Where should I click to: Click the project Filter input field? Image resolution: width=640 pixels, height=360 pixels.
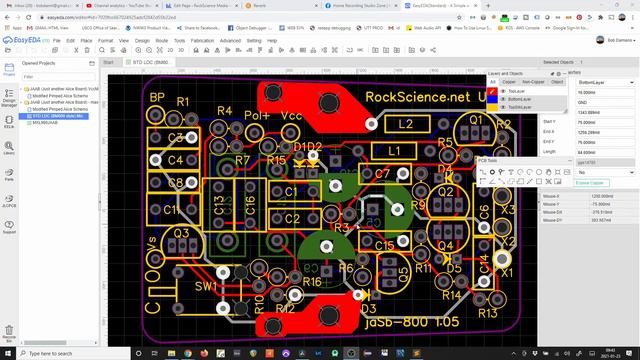click(58, 77)
